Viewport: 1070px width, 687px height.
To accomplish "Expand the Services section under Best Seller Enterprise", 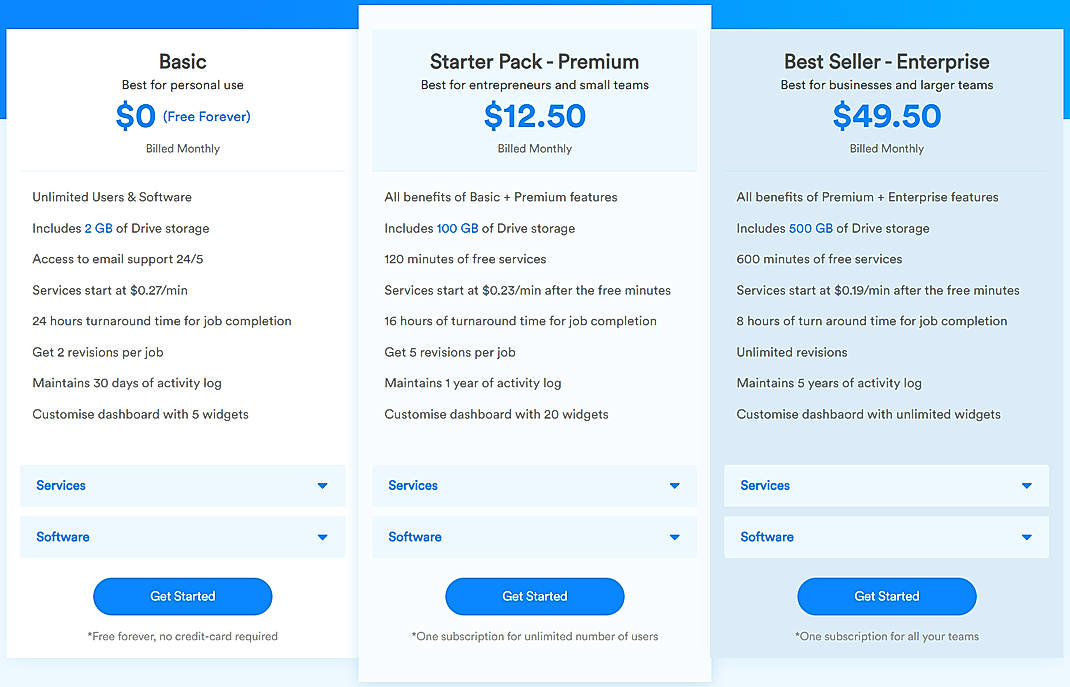I will 886,485.
